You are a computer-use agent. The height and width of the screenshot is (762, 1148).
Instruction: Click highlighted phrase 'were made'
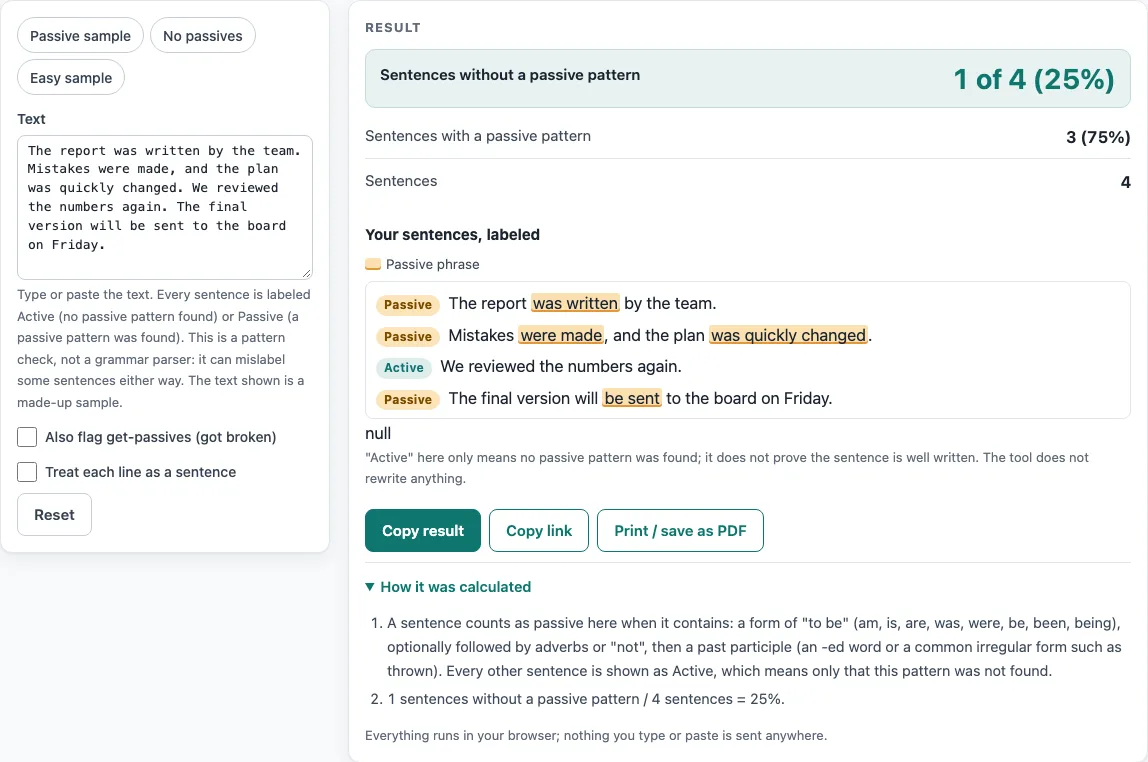[x=562, y=335]
